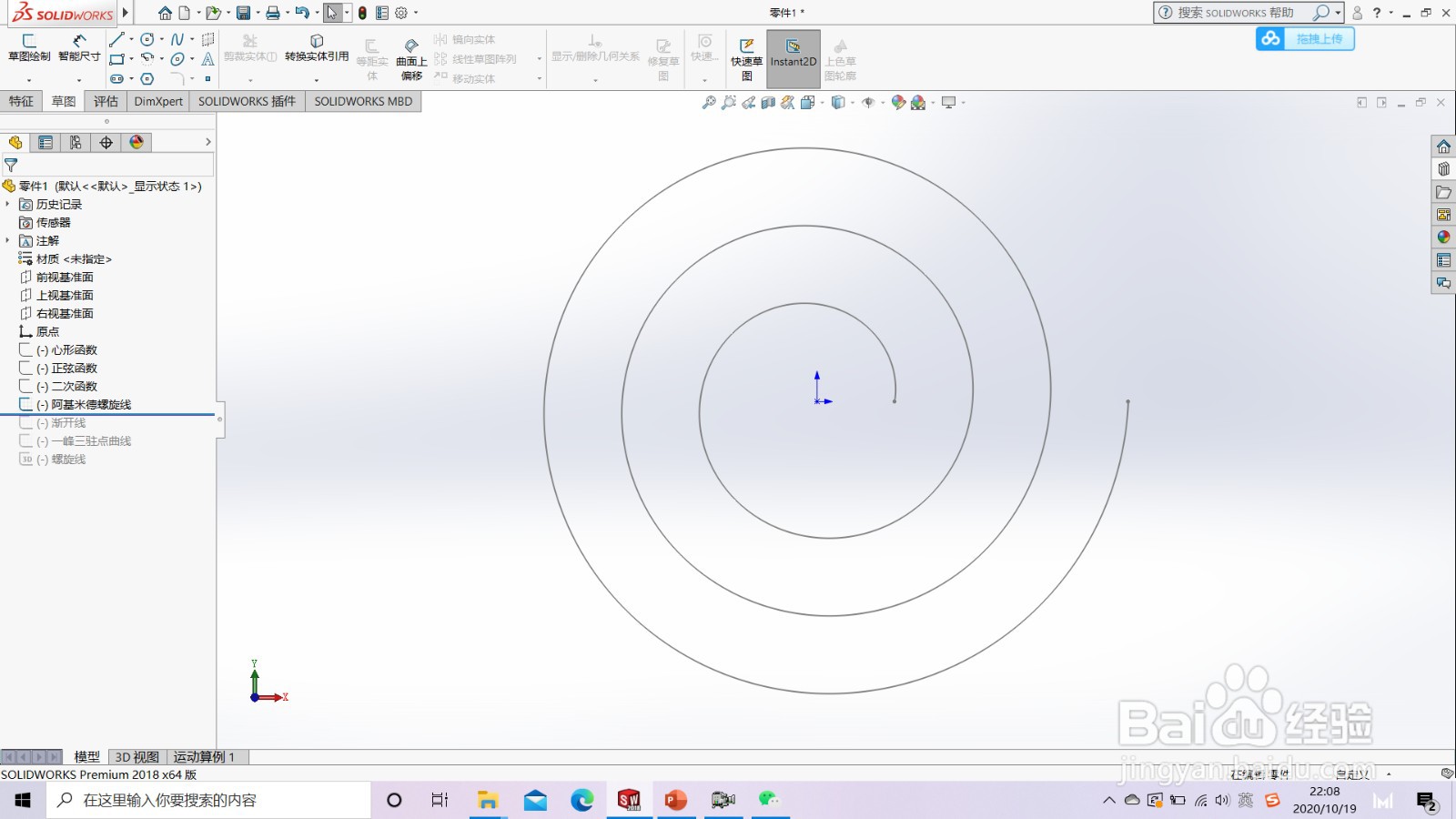Open the FeatureManager design tree tab
The image size is (1456, 819).
(x=15, y=143)
